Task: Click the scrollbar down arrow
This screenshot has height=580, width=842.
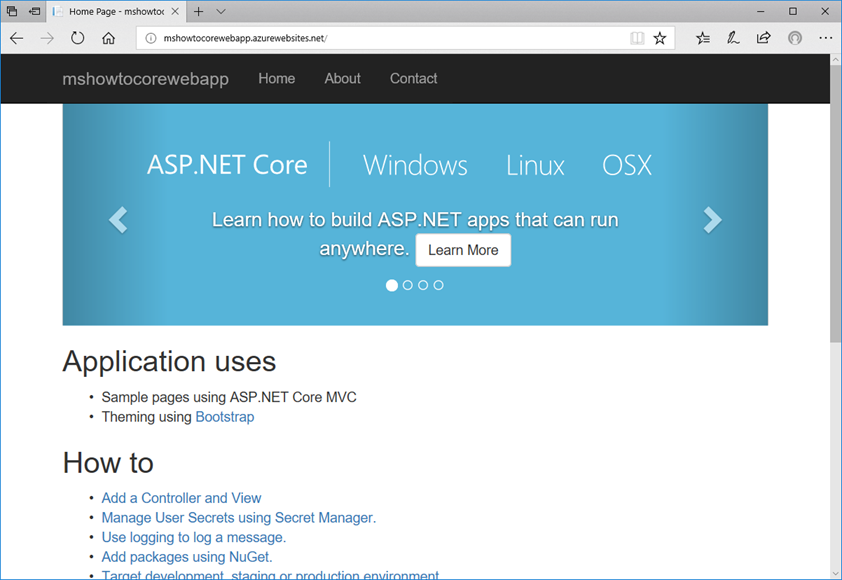Action: [835, 574]
